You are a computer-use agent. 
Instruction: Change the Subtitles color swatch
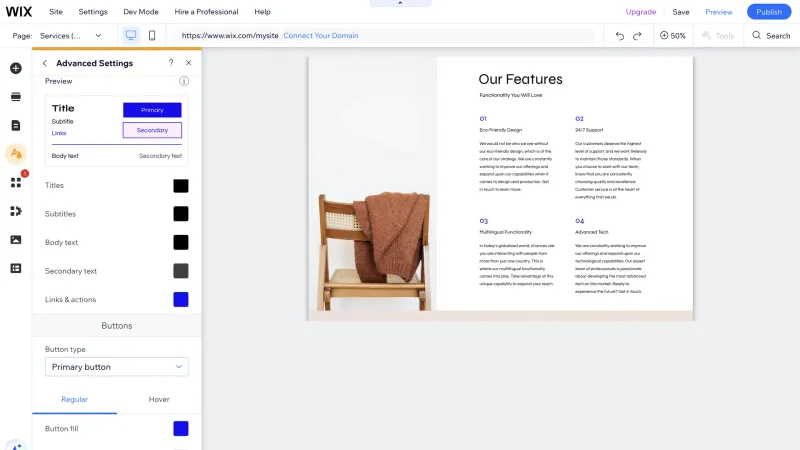[x=181, y=214]
